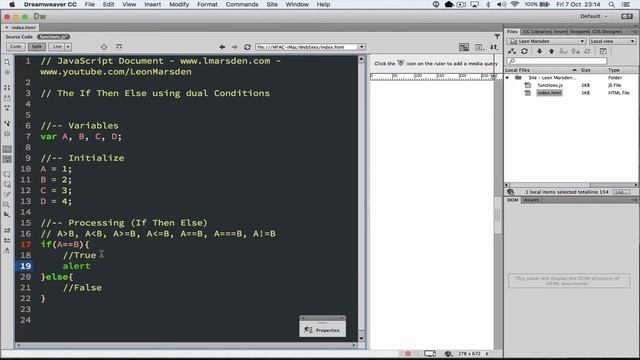Click the Synchronize icon in Files panel
The width and height of the screenshot is (640, 360).
(x=587, y=51)
